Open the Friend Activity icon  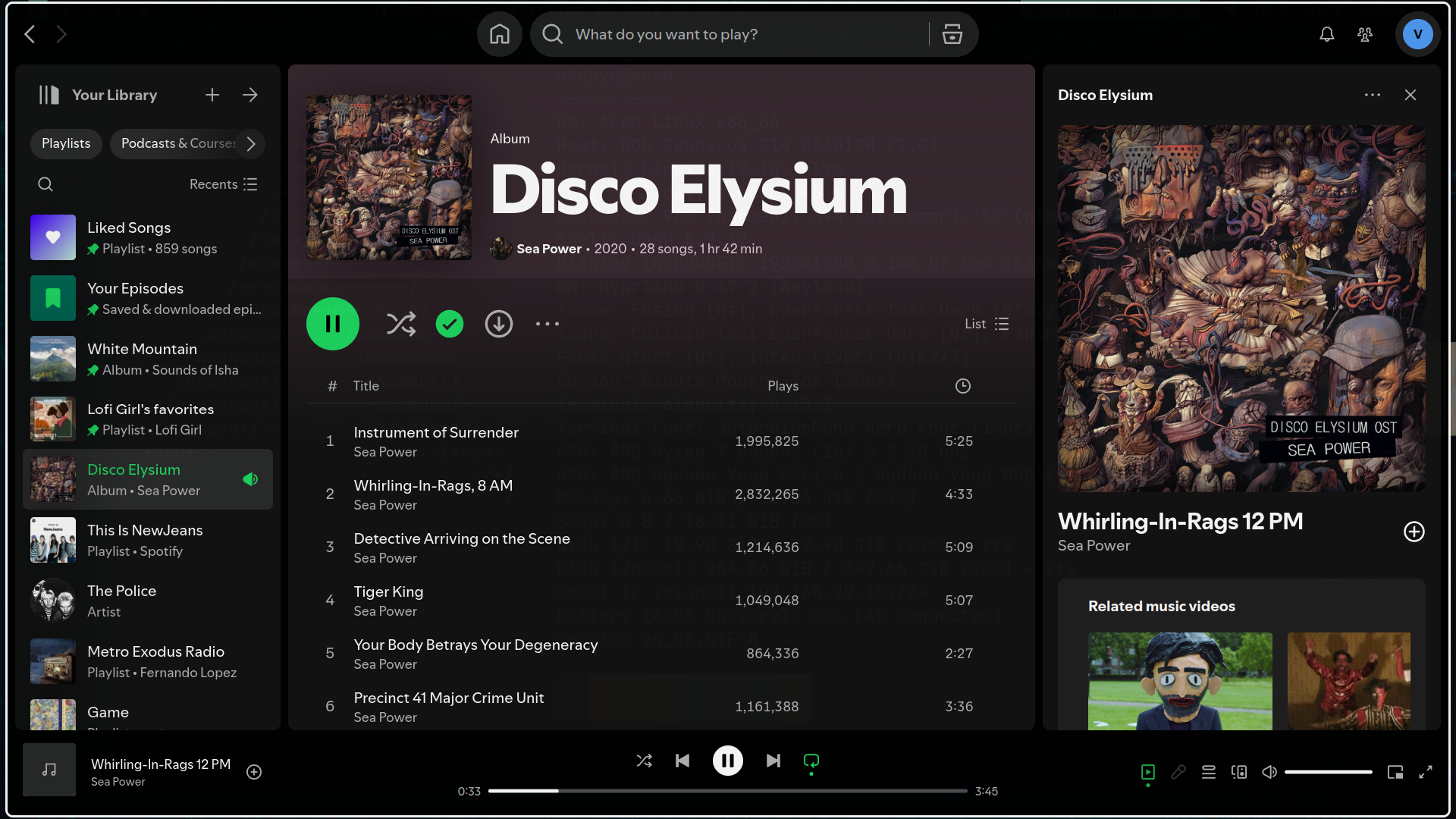tap(1364, 34)
